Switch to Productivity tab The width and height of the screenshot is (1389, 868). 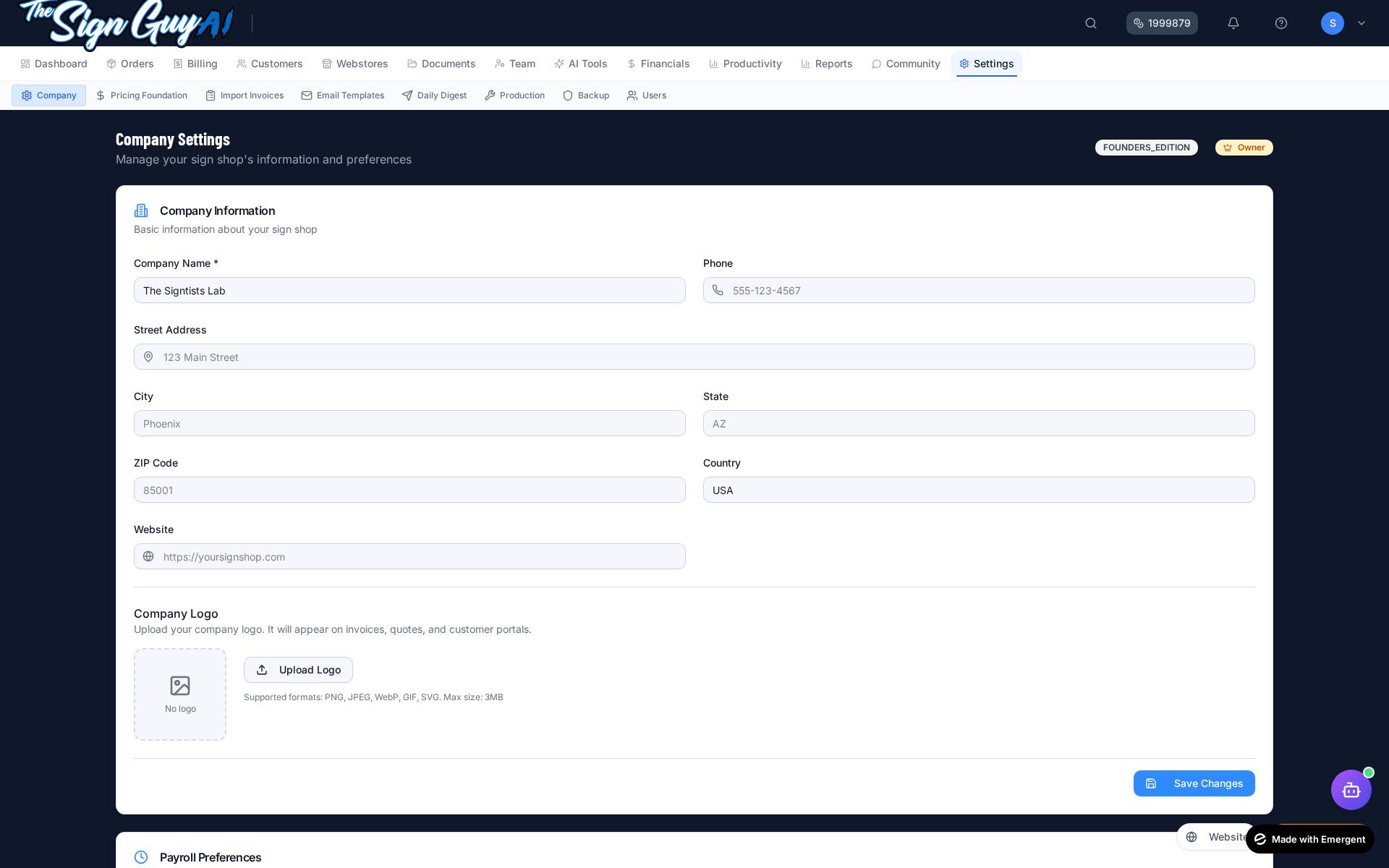click(745, 64)
